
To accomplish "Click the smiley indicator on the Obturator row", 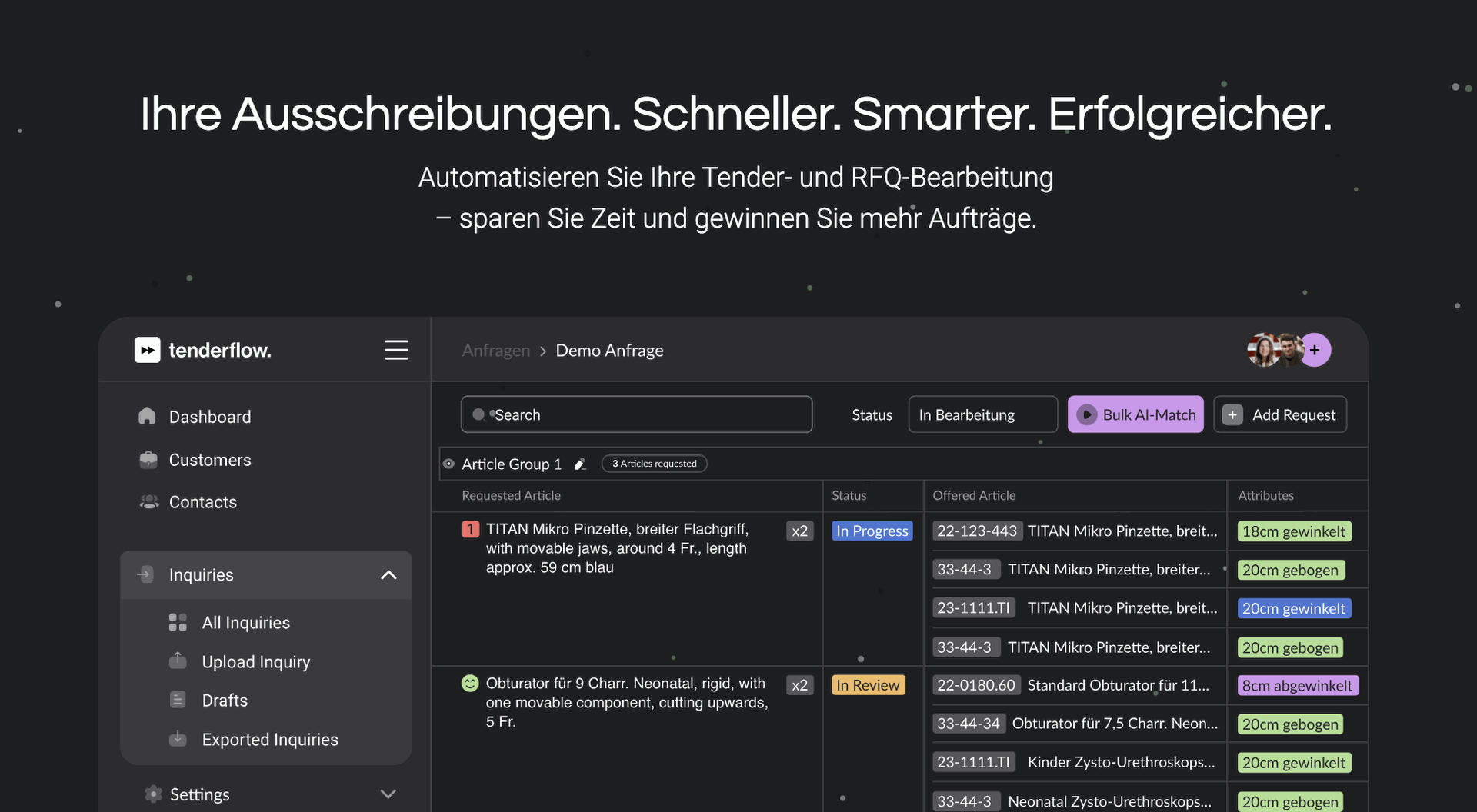I will [x=470, y=683].
